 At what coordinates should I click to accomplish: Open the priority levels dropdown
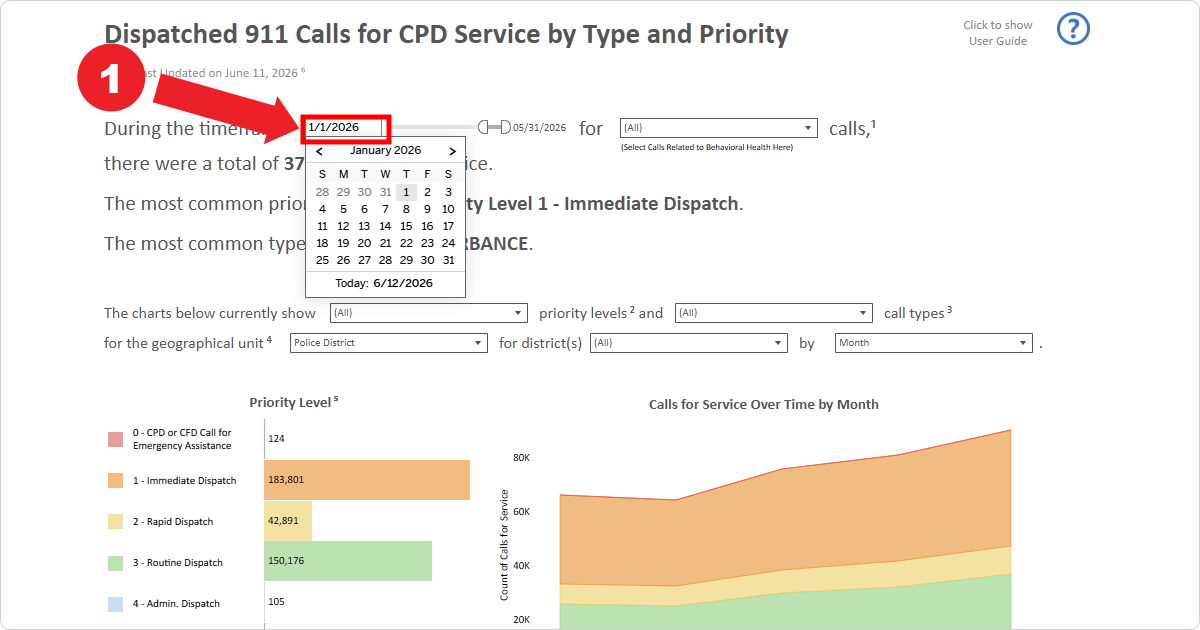coord(428,313)
